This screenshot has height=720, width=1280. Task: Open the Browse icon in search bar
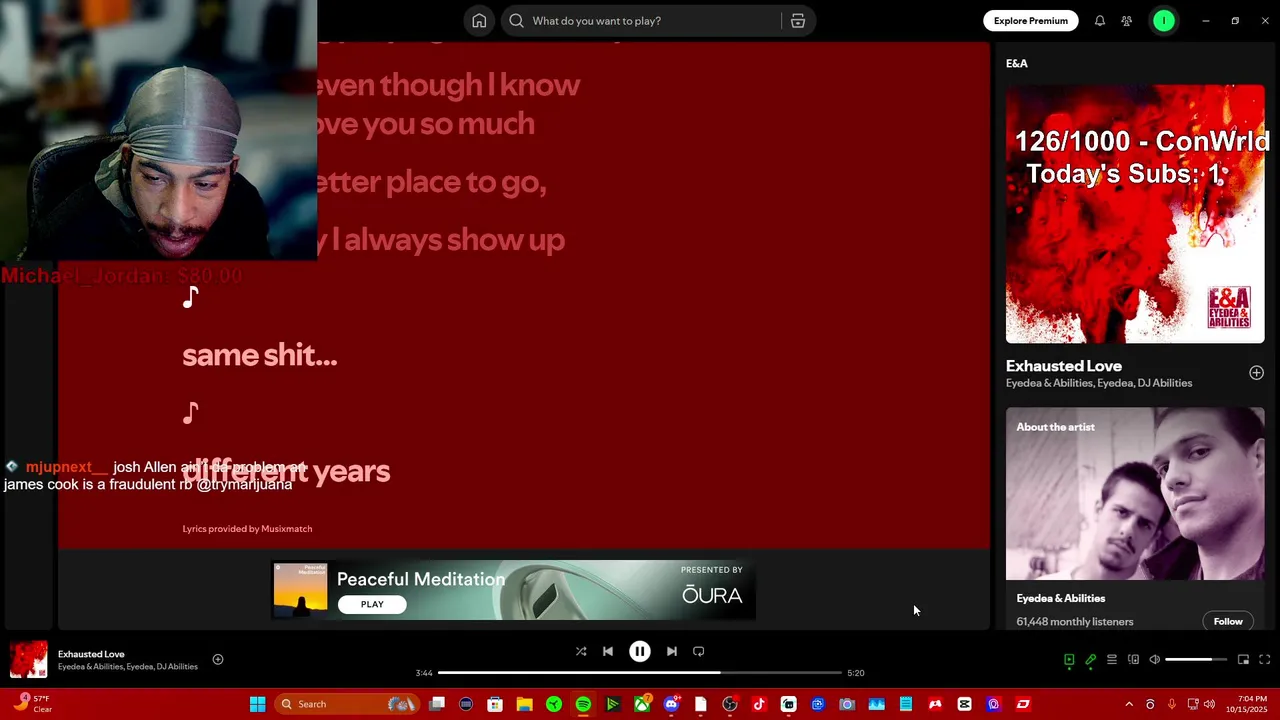(x=798, y=21)
